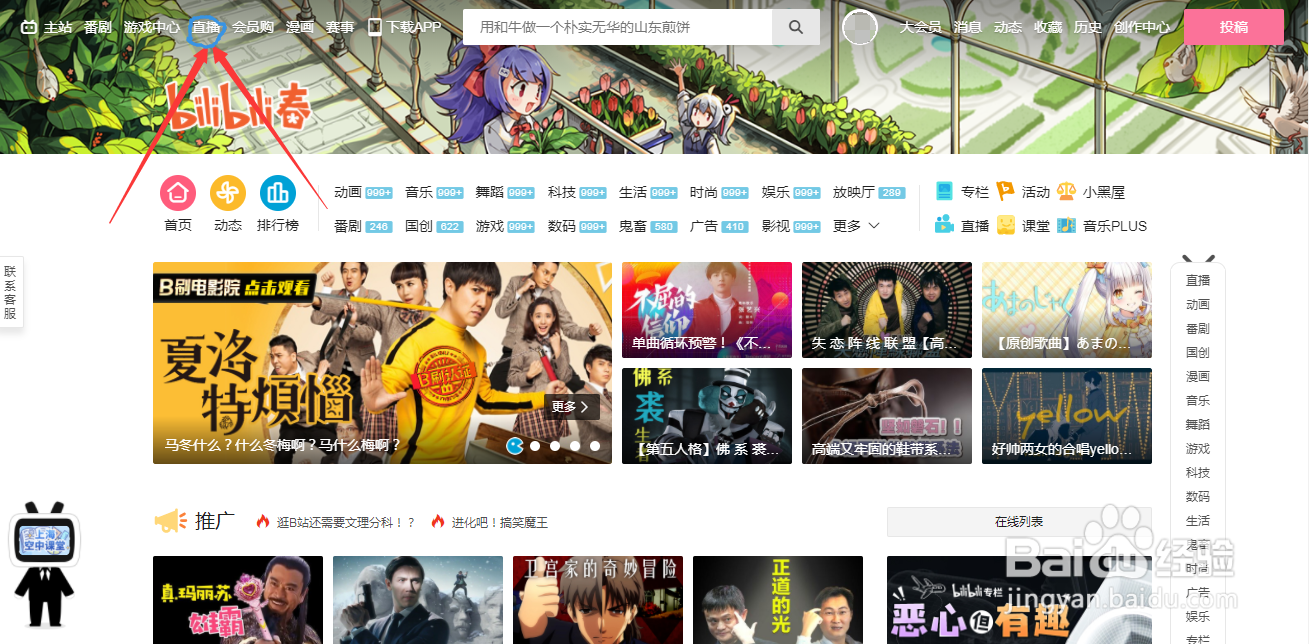Jump to 数码 in right sidebar list
Viewport: 1309px width, 644px height.
[x=1198, y=496]
